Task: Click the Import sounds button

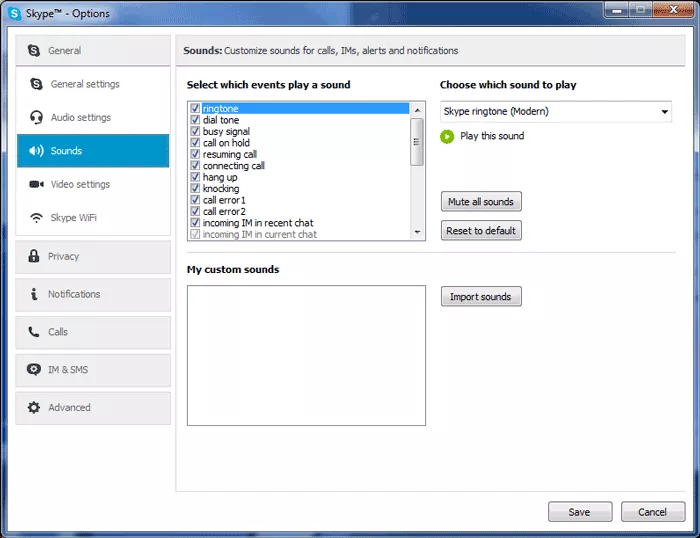Action: coord(481,296)
